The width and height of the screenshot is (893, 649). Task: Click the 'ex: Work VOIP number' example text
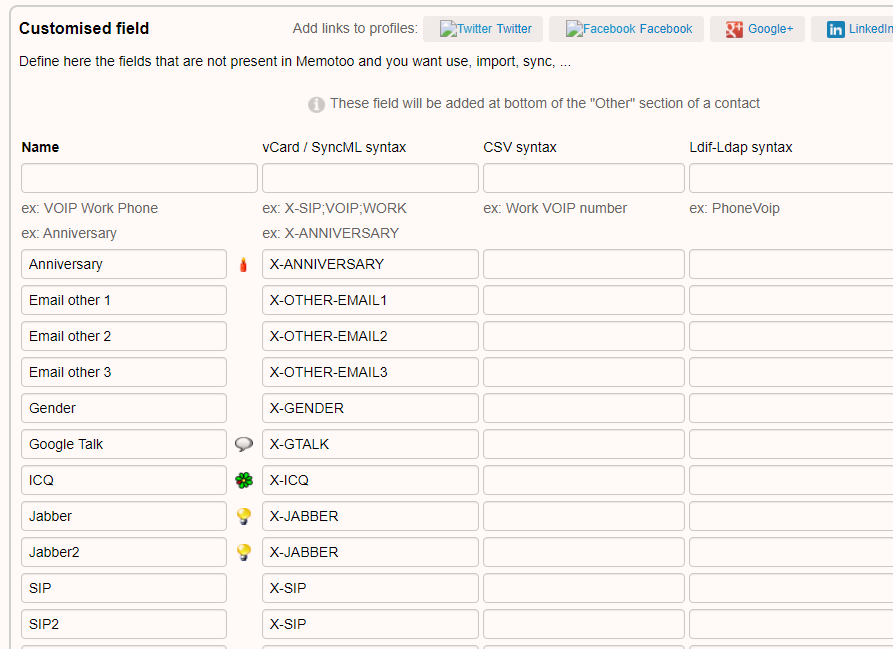[x=555, y=208]
